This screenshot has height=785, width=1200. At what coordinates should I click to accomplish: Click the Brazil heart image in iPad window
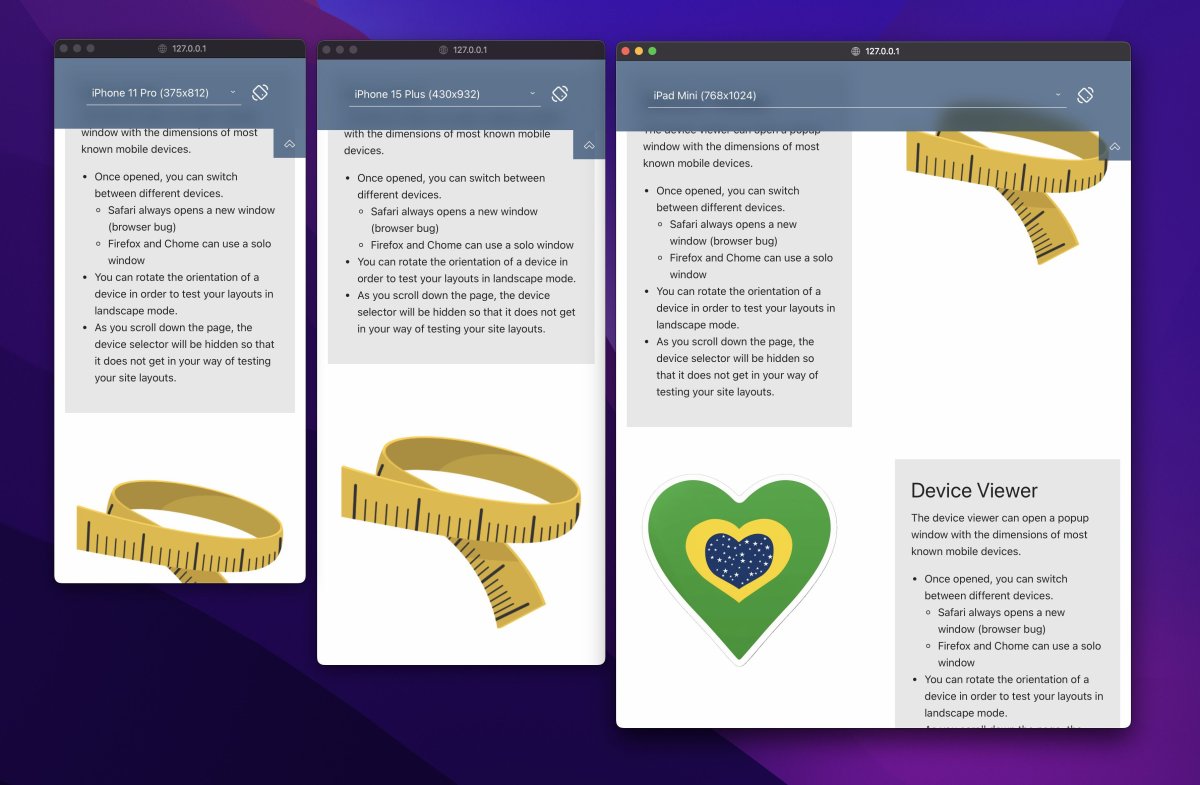coord(739,568)
